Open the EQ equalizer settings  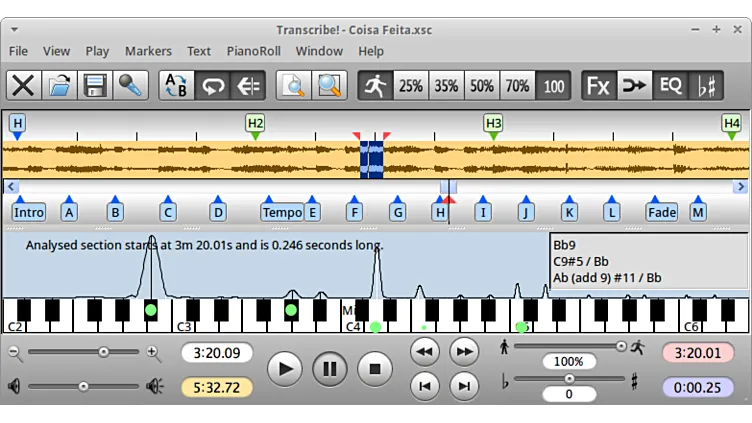coord(670,86)
